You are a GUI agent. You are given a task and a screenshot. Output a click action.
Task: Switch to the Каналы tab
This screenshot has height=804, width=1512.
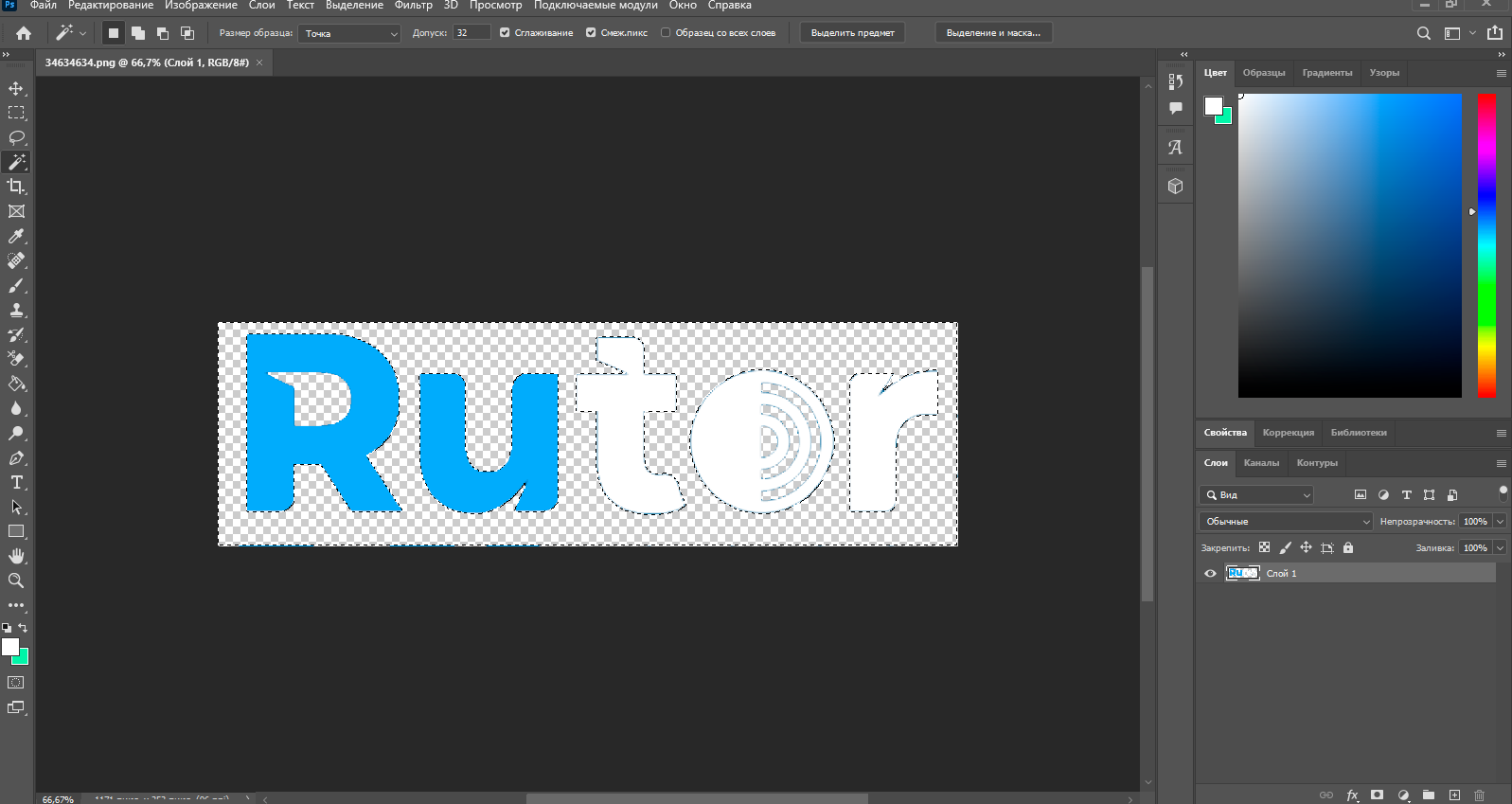1261,463
